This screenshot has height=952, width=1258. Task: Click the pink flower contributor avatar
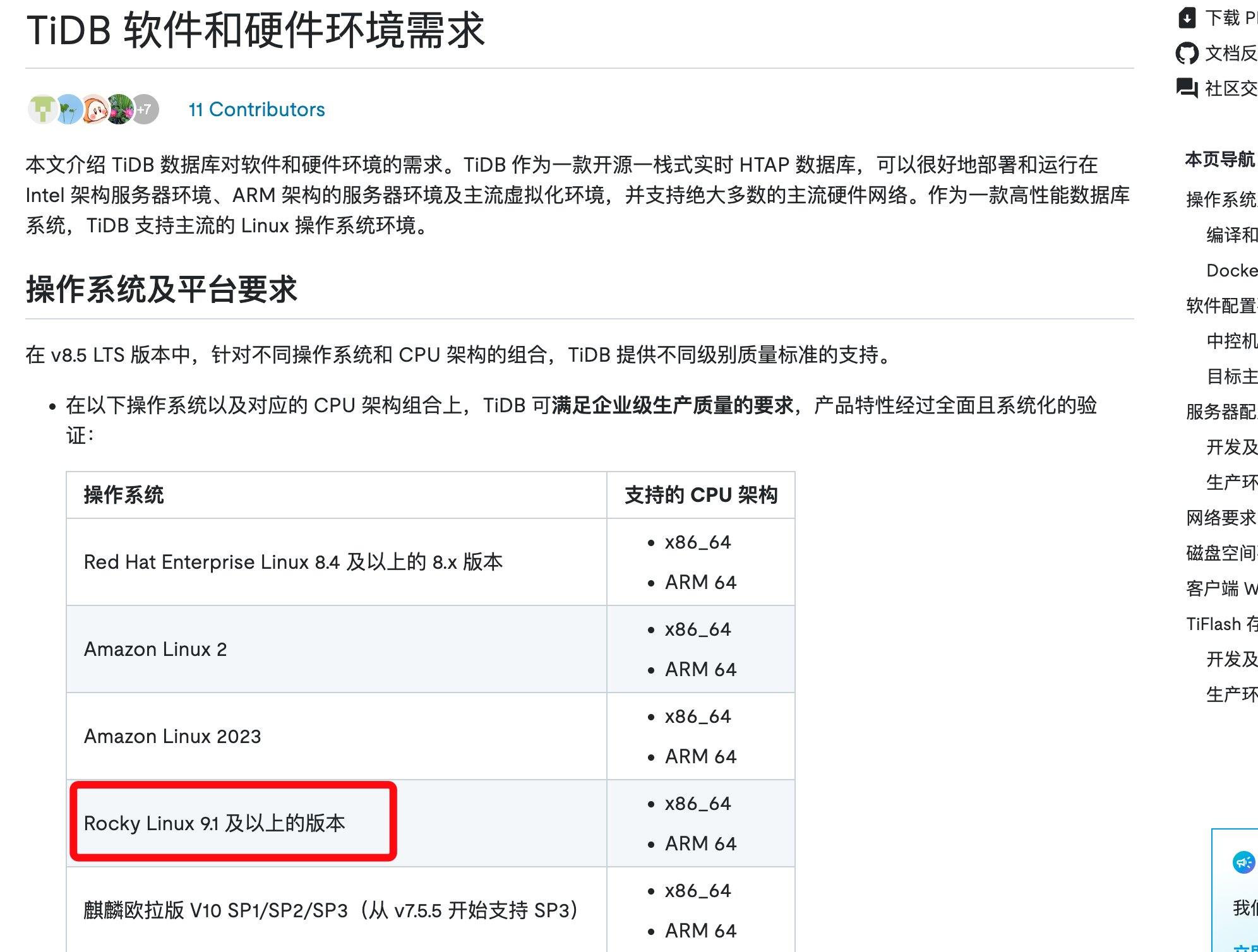pos(119,109)
